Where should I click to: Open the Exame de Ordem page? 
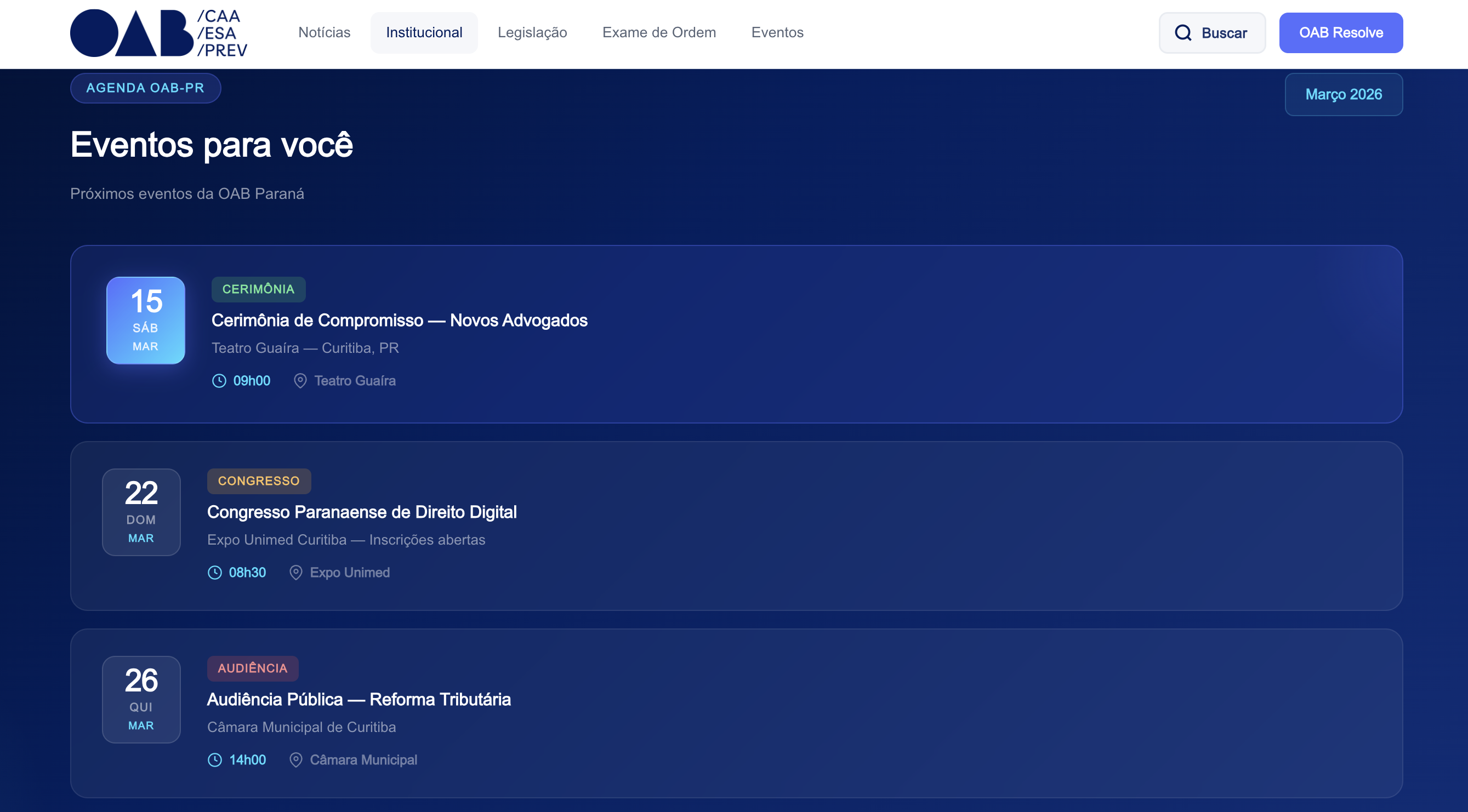tap(659, 32)
